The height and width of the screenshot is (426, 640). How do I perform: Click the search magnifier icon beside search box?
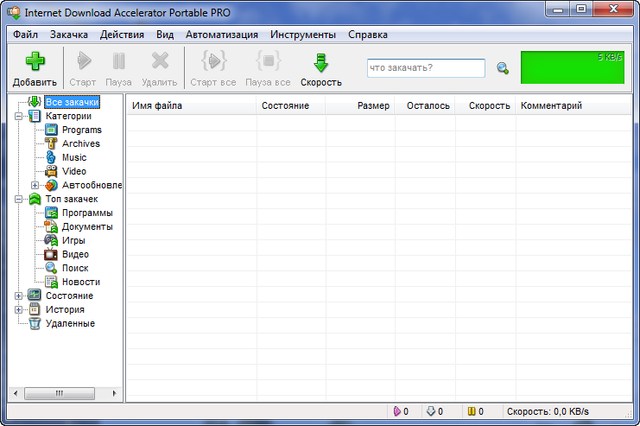click(502, 69)
